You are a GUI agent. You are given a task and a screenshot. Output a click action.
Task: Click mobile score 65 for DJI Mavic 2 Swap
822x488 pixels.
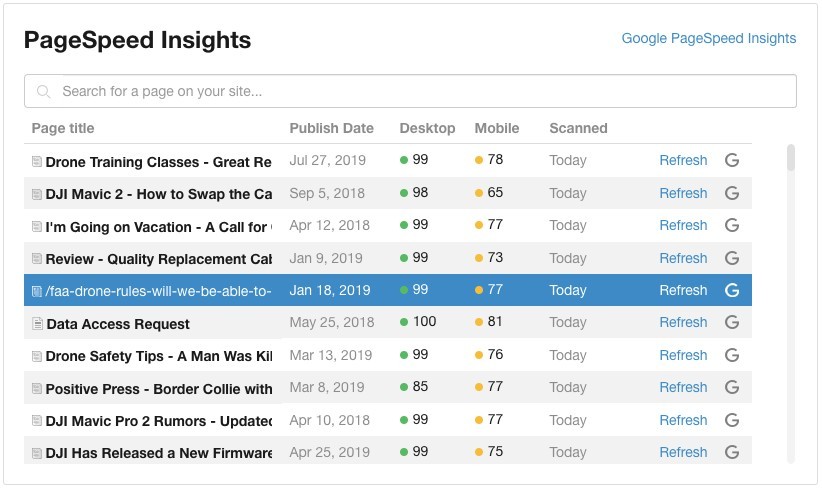pos(495,192)
